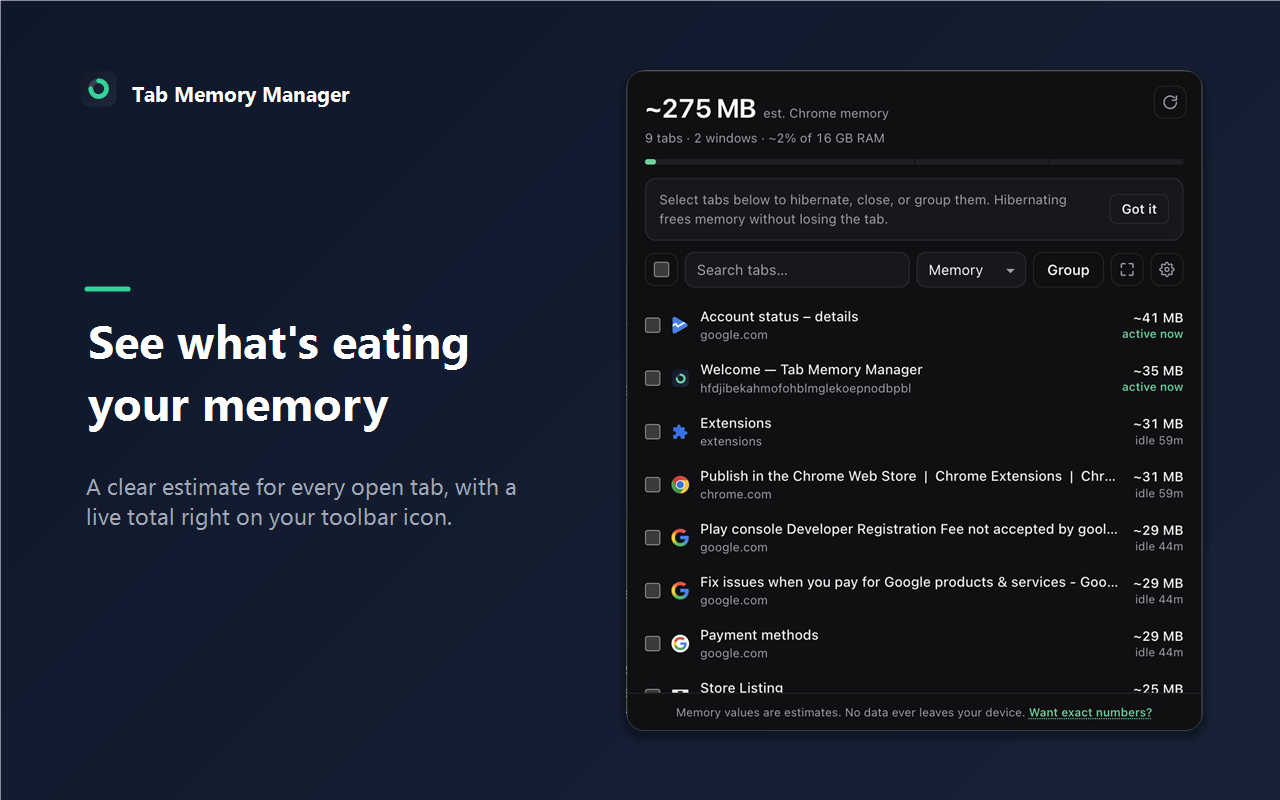Screen dimensions: 1280x800
Task: Select the Payment methods row title
Action: 759,635
